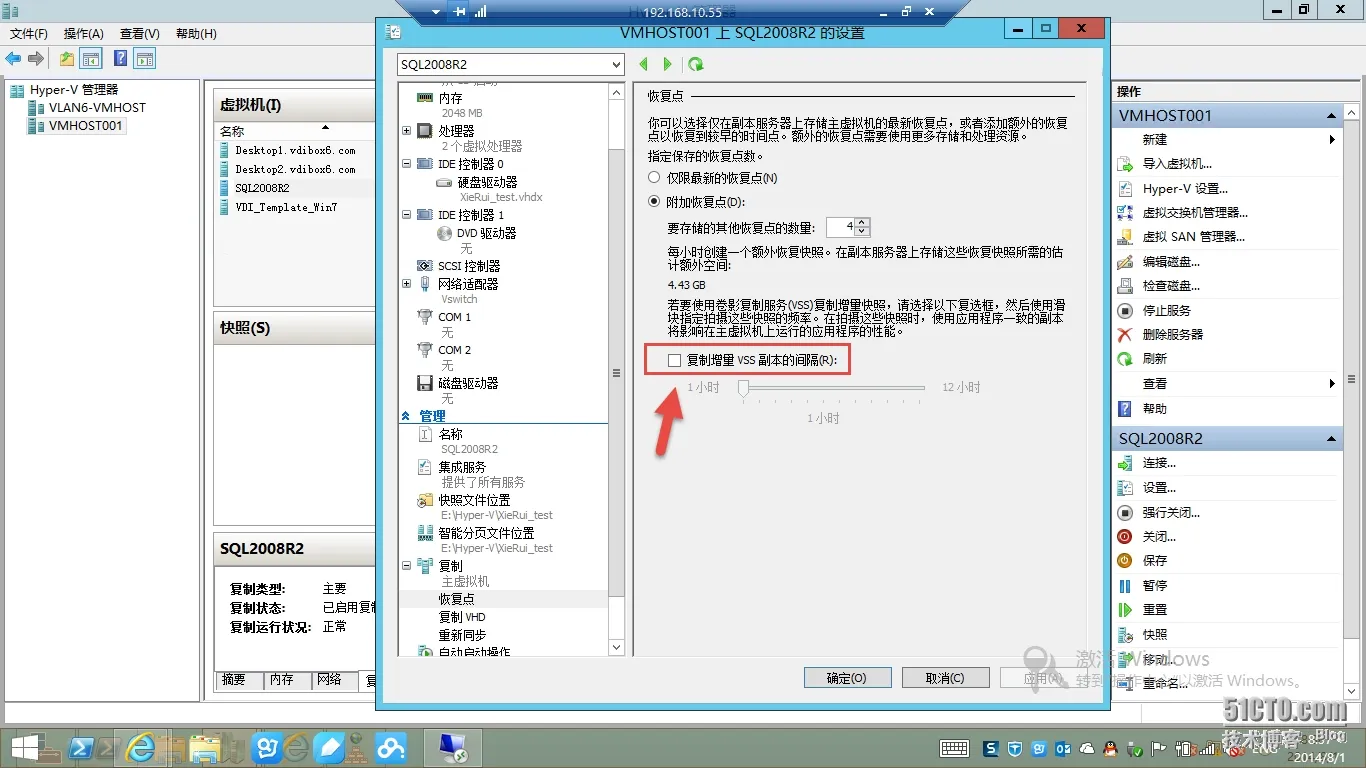1366x768 pixels.
Task: Click 强行关闭 action for SQL2008R2
Action: pos(1171,512)
